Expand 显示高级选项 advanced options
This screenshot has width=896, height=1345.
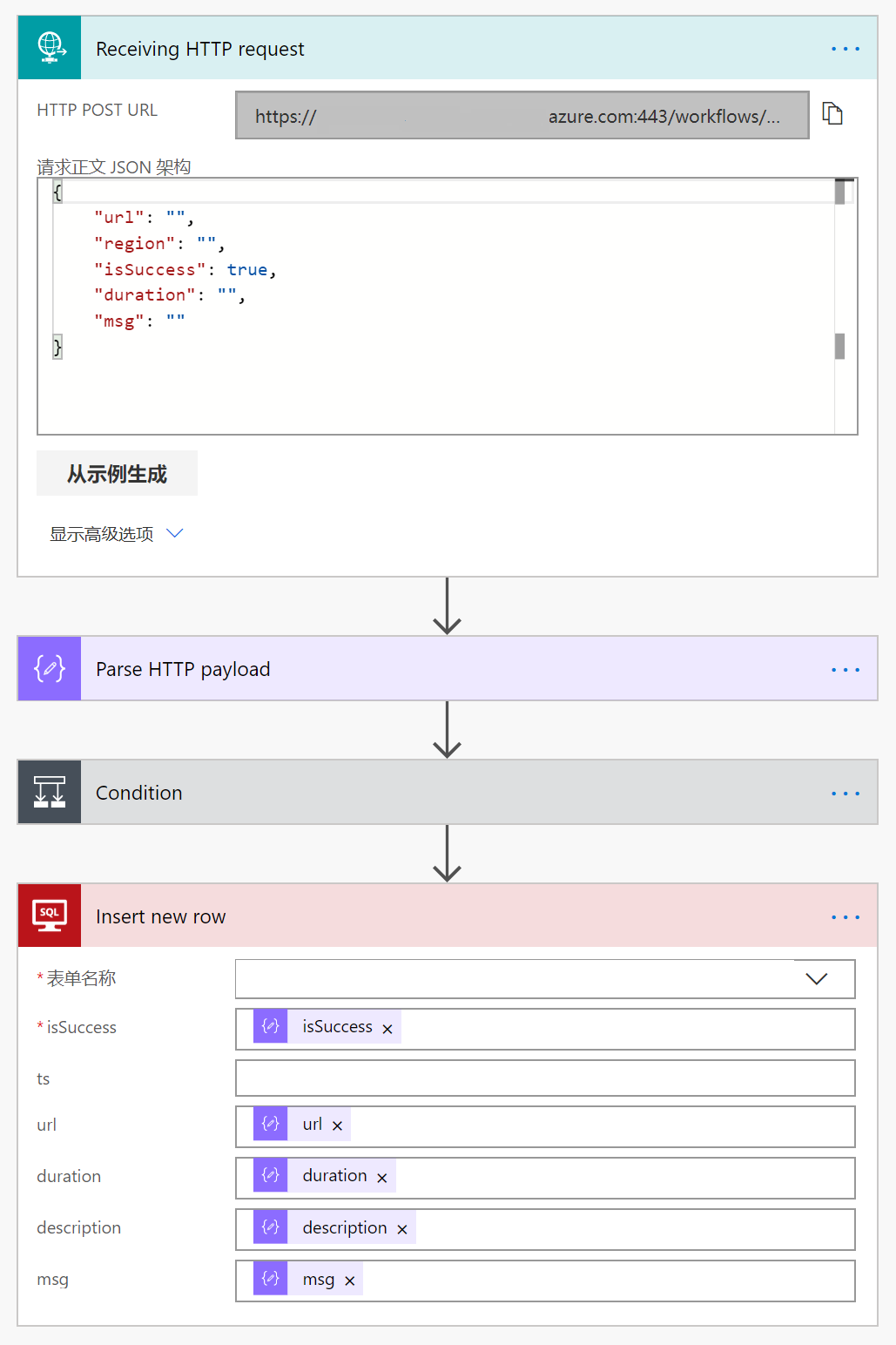pos(118,533)
